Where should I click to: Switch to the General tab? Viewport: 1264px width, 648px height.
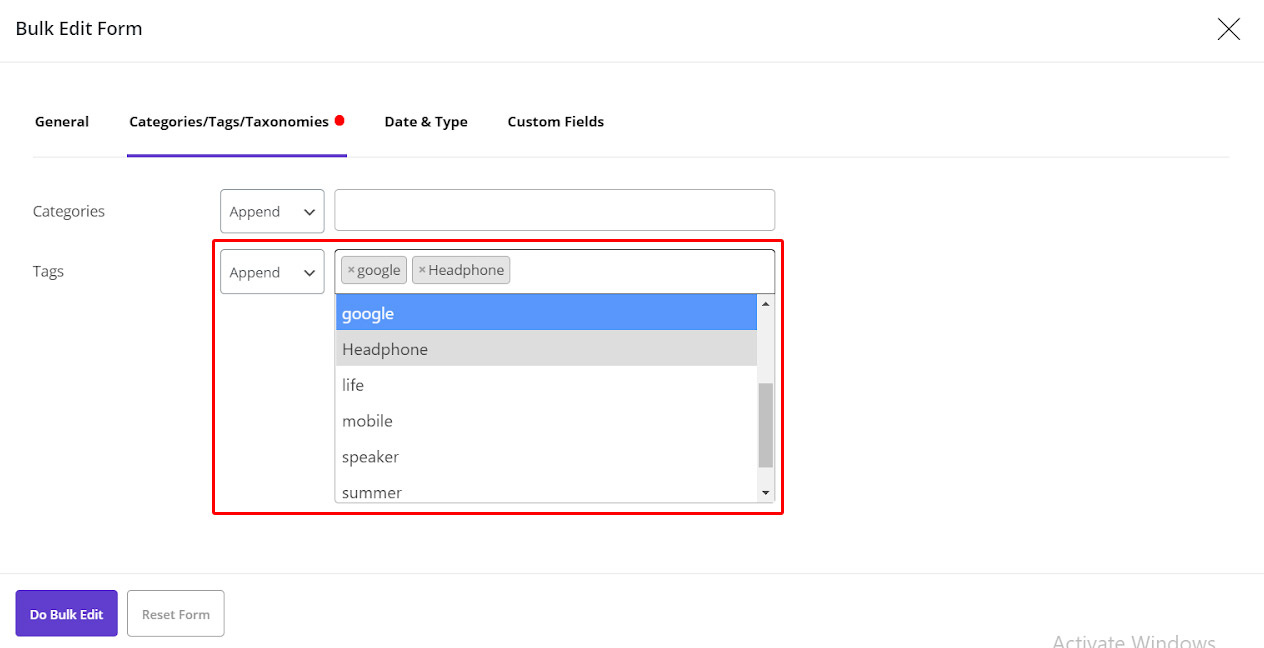point(62,122)
